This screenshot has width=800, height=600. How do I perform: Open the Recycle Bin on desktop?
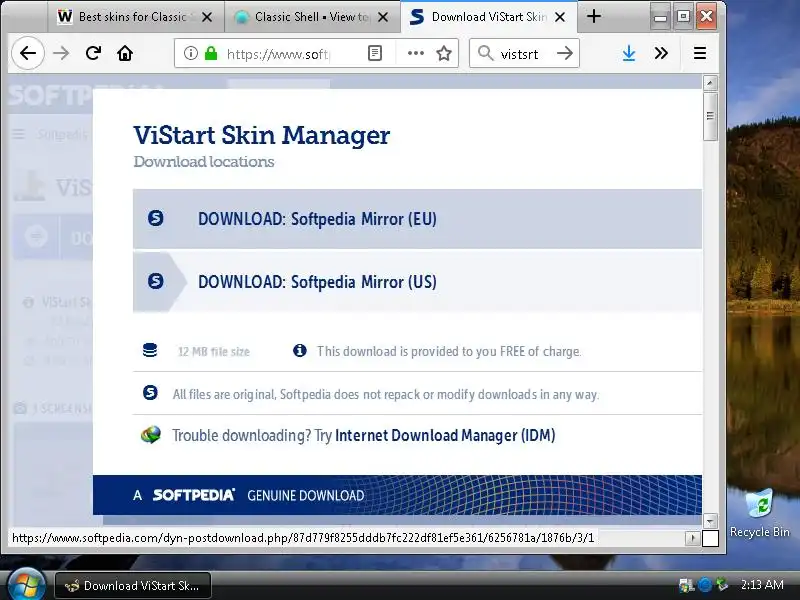[760, 512]
